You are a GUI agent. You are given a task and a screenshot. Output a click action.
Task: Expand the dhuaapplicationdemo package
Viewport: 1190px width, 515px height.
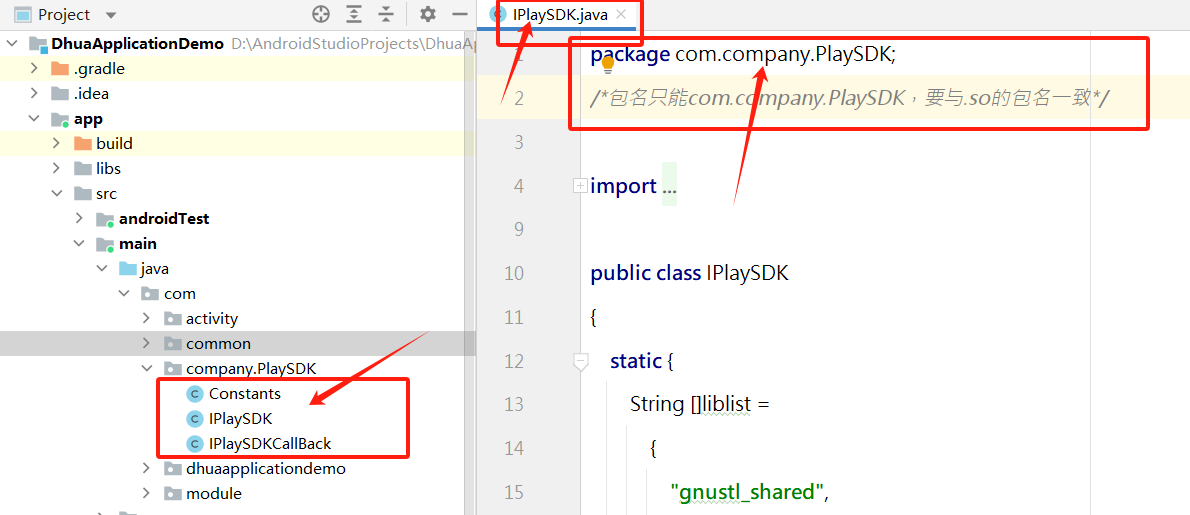click(x=146, y=469)
